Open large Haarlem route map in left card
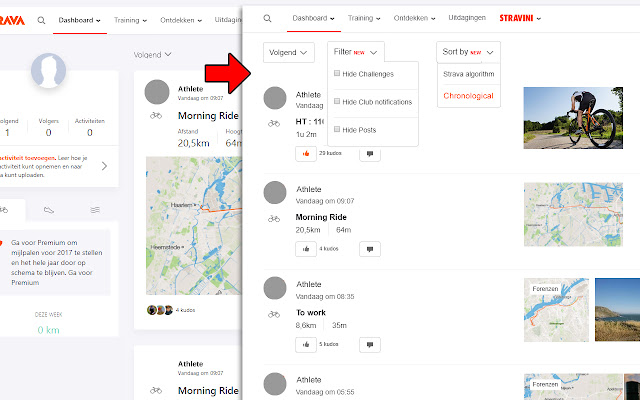The width and height of the screenshot is (640, 400). tap(194, 226)
